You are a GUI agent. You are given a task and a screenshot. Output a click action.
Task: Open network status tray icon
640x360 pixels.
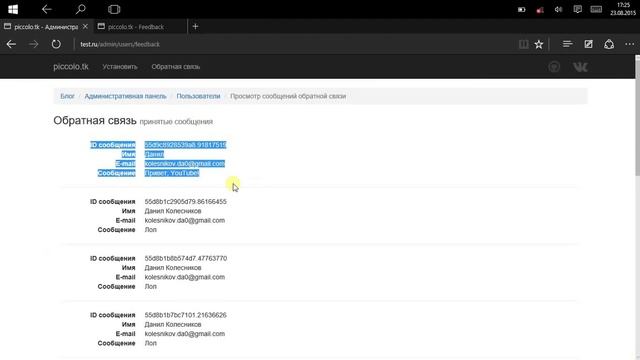[x=540, y=9]
